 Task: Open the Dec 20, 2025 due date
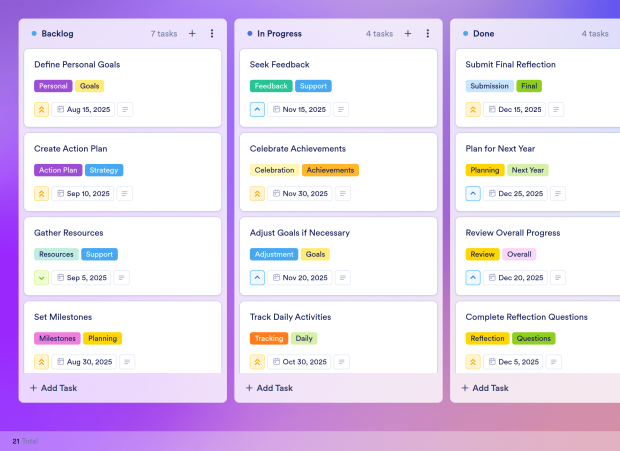tap(516, 278)
